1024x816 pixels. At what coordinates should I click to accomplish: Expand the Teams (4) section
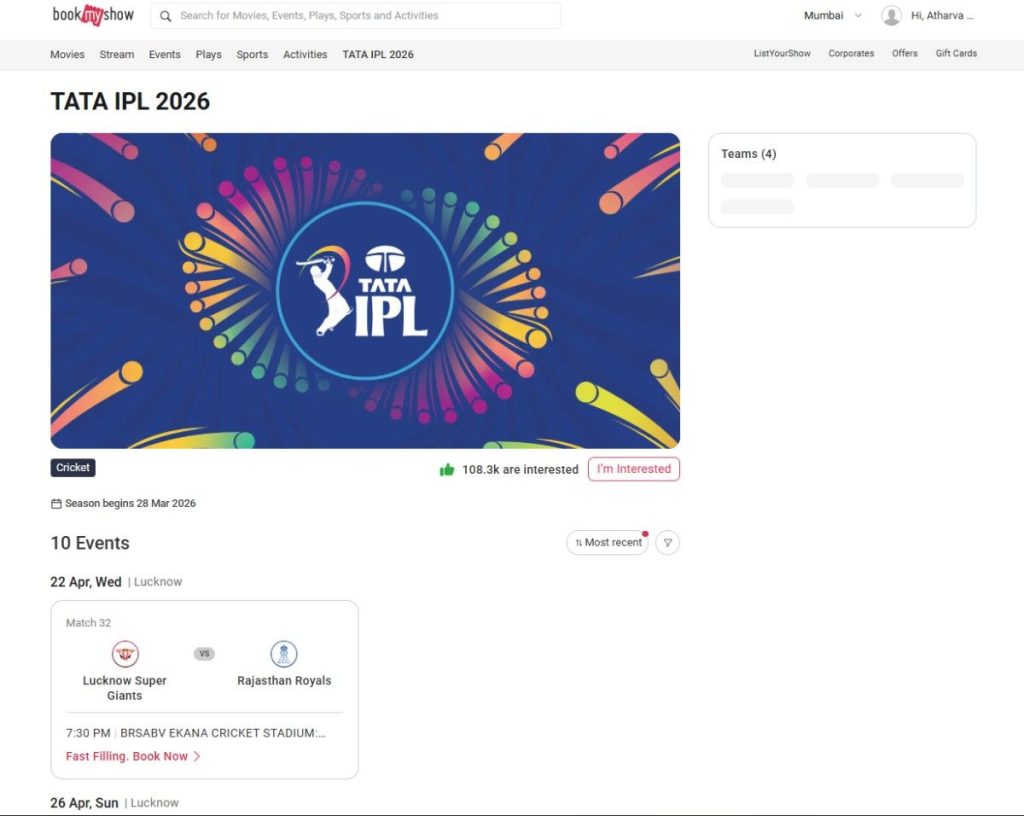tap(749, 153)
